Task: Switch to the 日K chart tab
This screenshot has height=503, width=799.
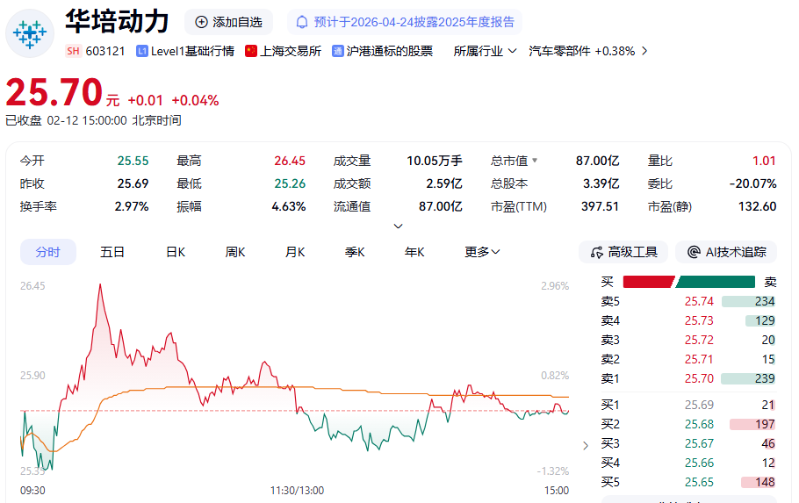Action: tap(175, 252)
